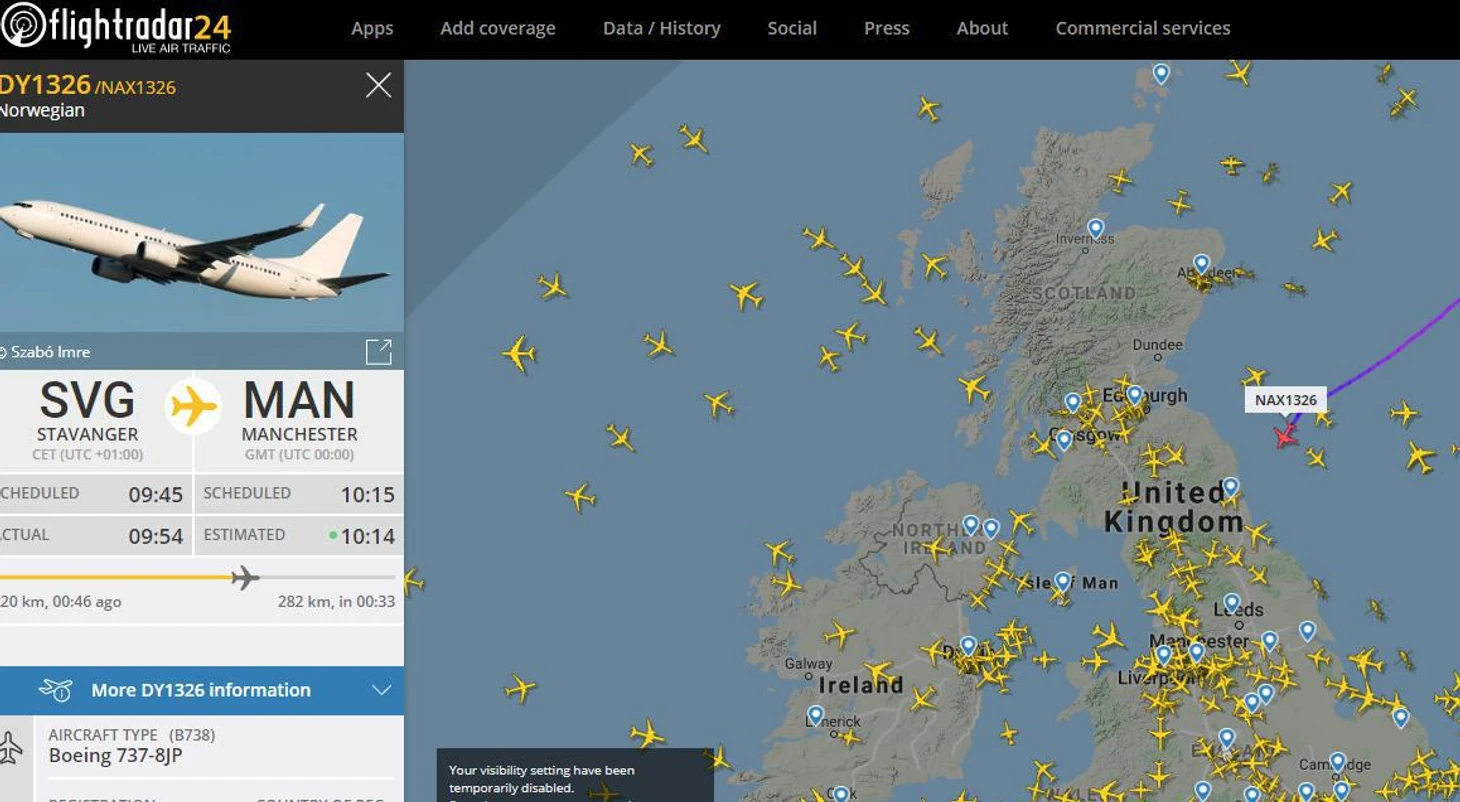Open the Social menu
The width and height of the screenshot is (1460, 802).
[x=792, y=29]
